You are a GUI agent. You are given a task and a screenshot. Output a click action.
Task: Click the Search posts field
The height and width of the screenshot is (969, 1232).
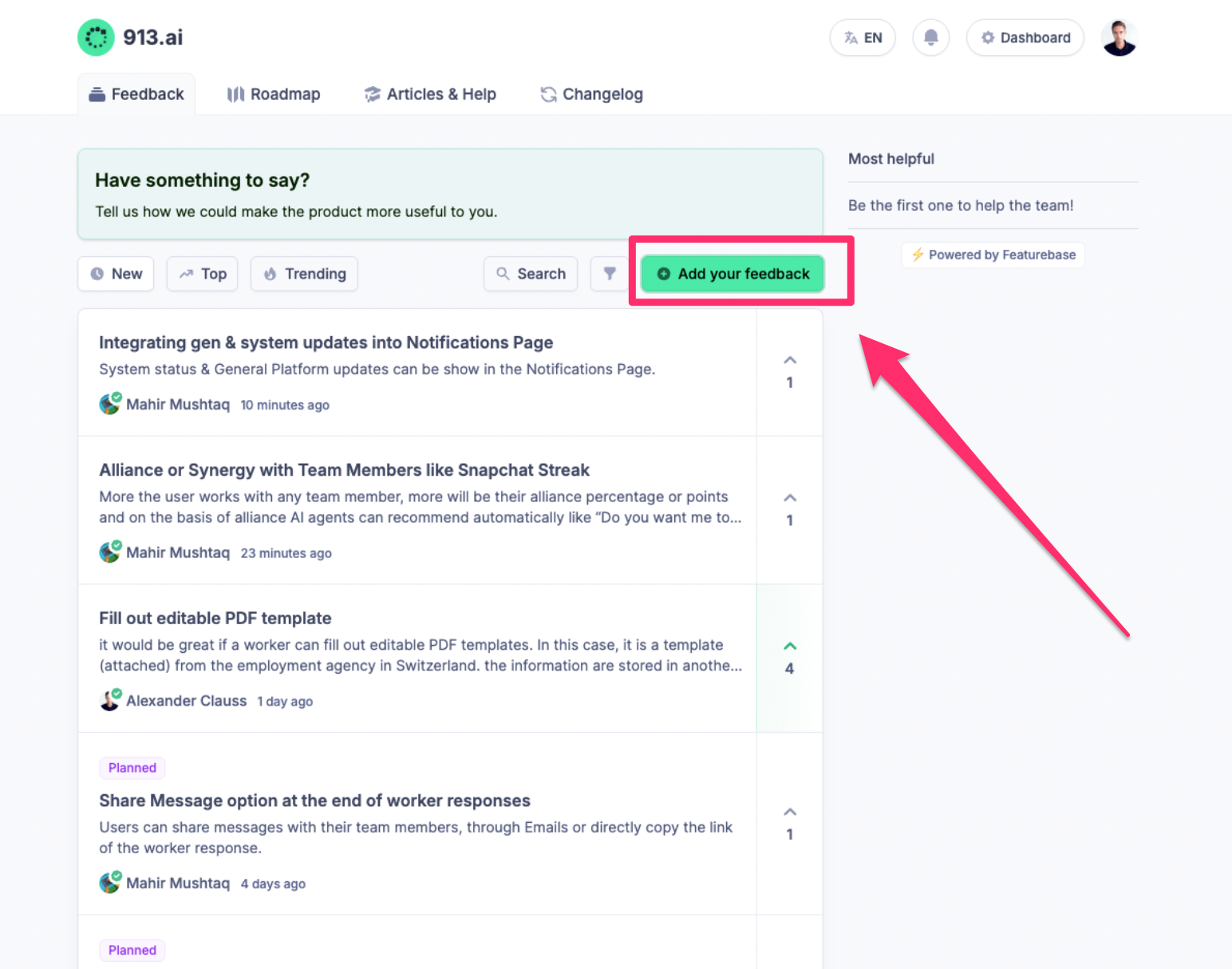pyautogui.click(x=531, y=274)
